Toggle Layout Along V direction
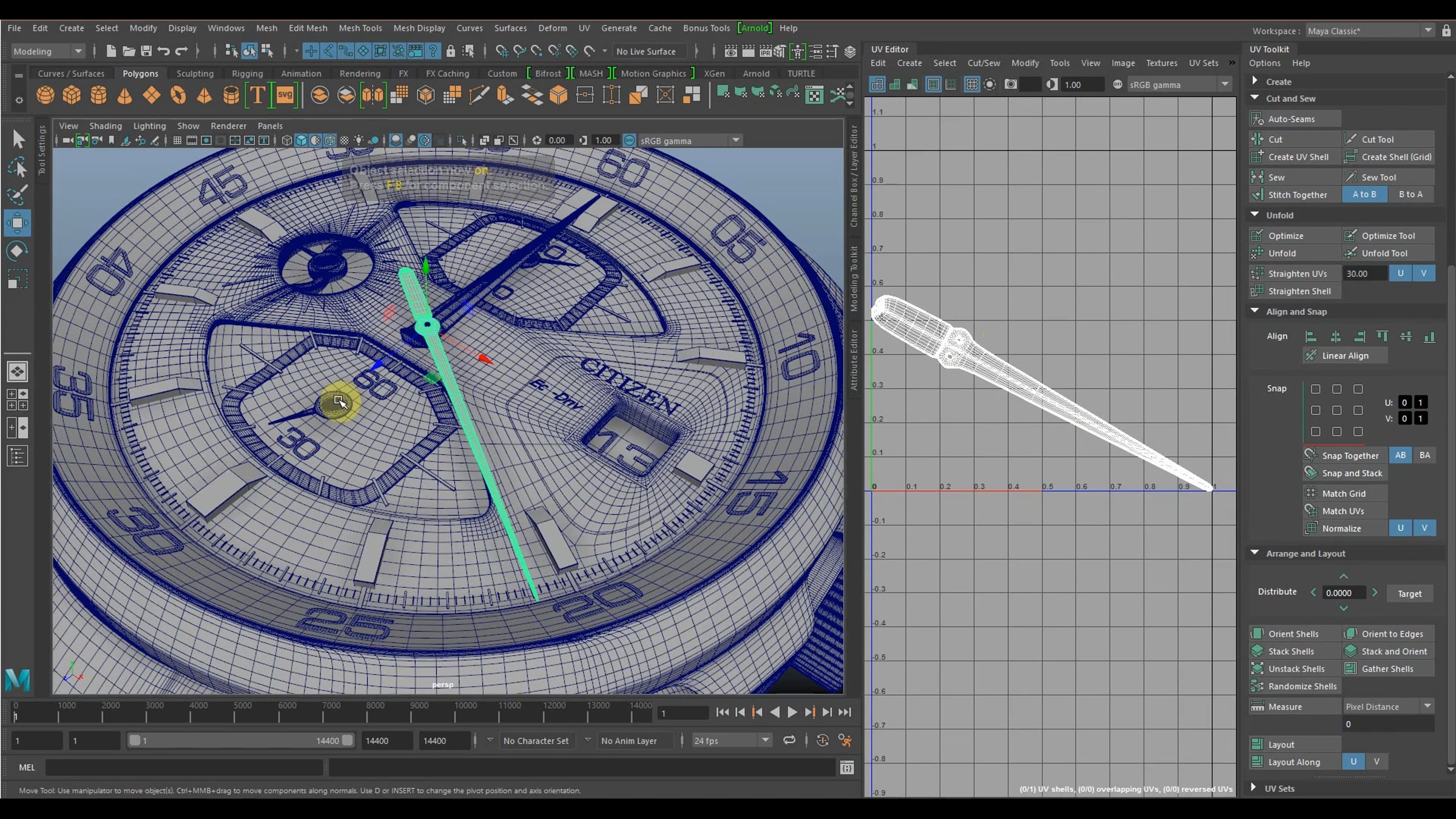Viewport: 1456px width, 819px height. tap(1377, 761)
